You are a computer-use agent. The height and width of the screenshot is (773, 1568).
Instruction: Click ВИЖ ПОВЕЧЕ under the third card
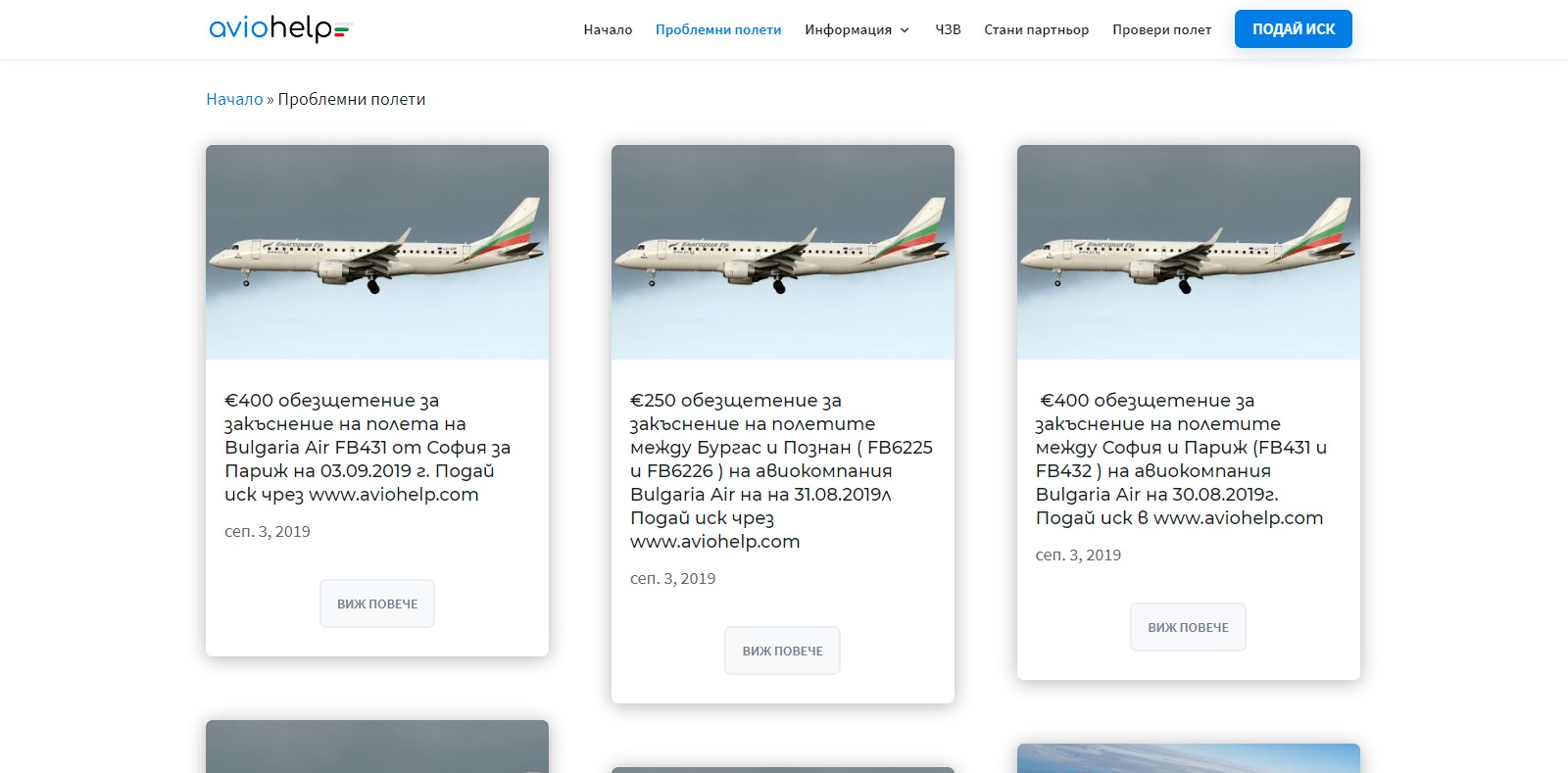click(x=1189, y=627)
